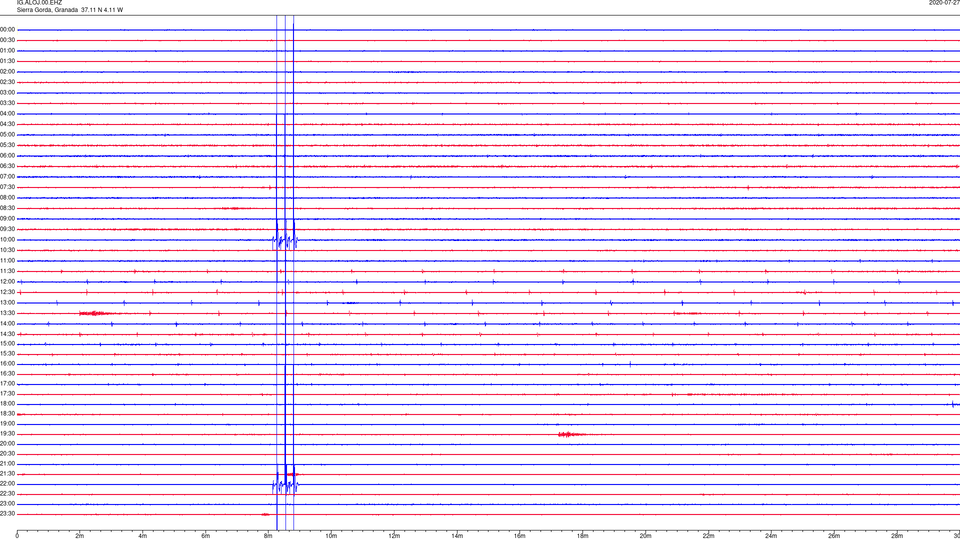Pick the 04:30 trace label
Screen dimensions: 960x540
point(7,124)
